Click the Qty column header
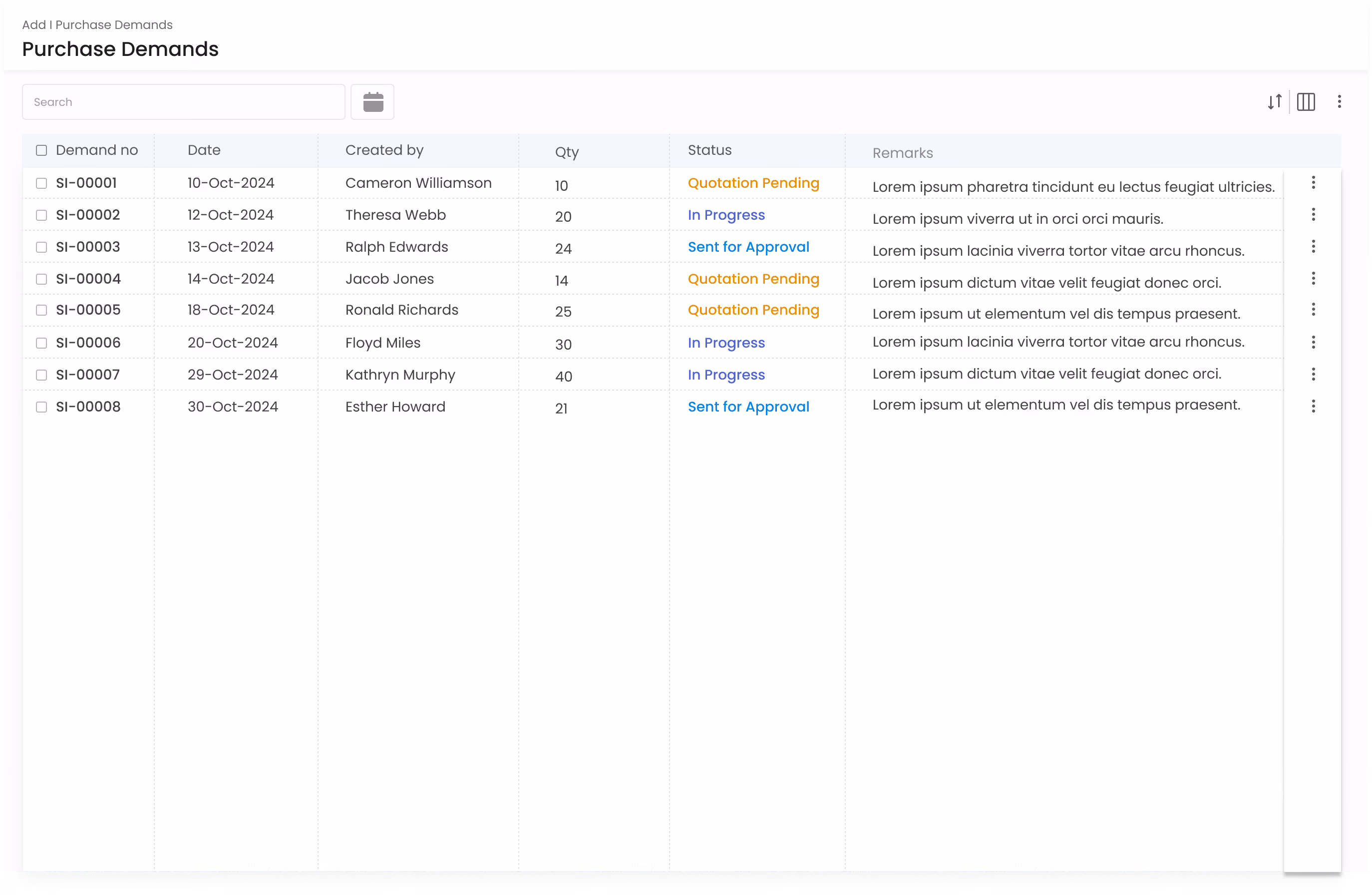The height and width of the screenshot is (896, 1372). 567,152
